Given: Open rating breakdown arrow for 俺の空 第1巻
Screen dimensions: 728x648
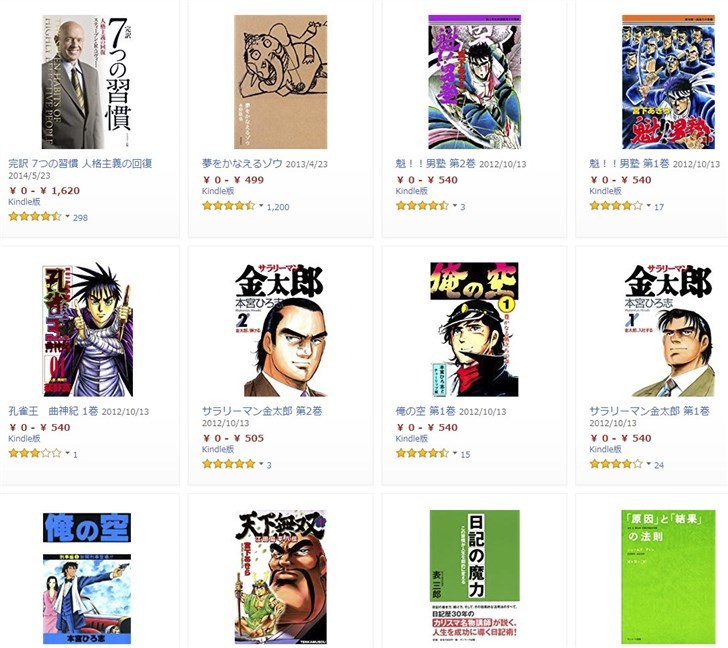Looking at the screenshot, I should [x=455, y=453].
